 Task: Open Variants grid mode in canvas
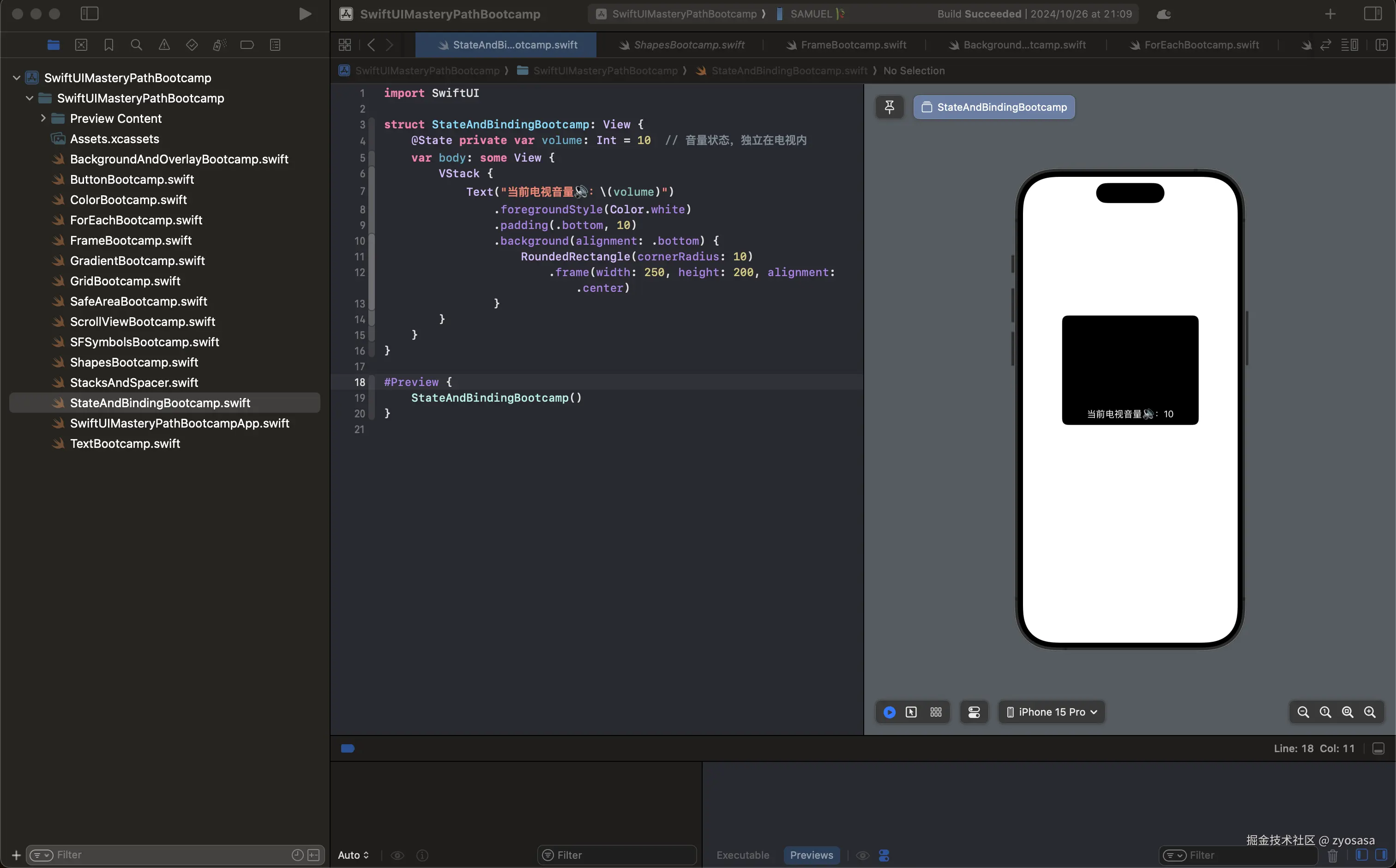click(x=936, y=712)
